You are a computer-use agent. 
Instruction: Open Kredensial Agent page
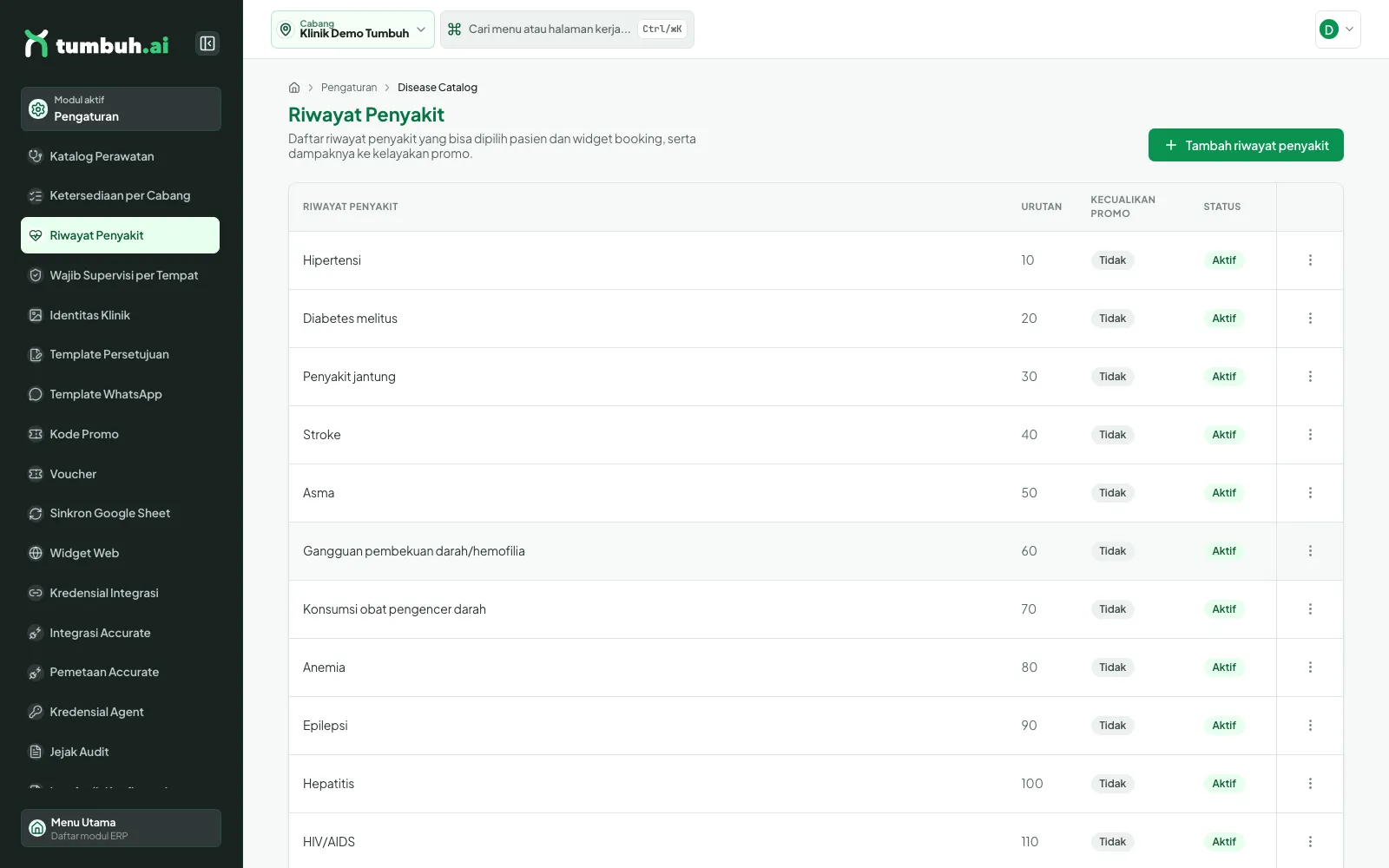[x=120, y=712]
